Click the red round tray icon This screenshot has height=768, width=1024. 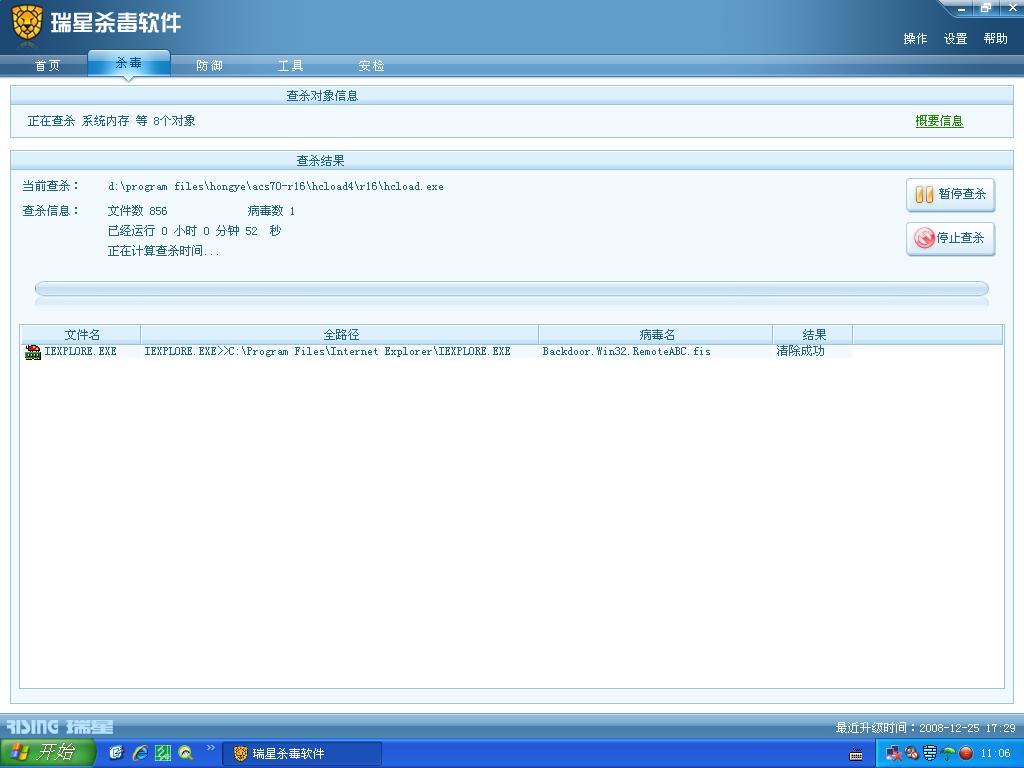[966, 754]
